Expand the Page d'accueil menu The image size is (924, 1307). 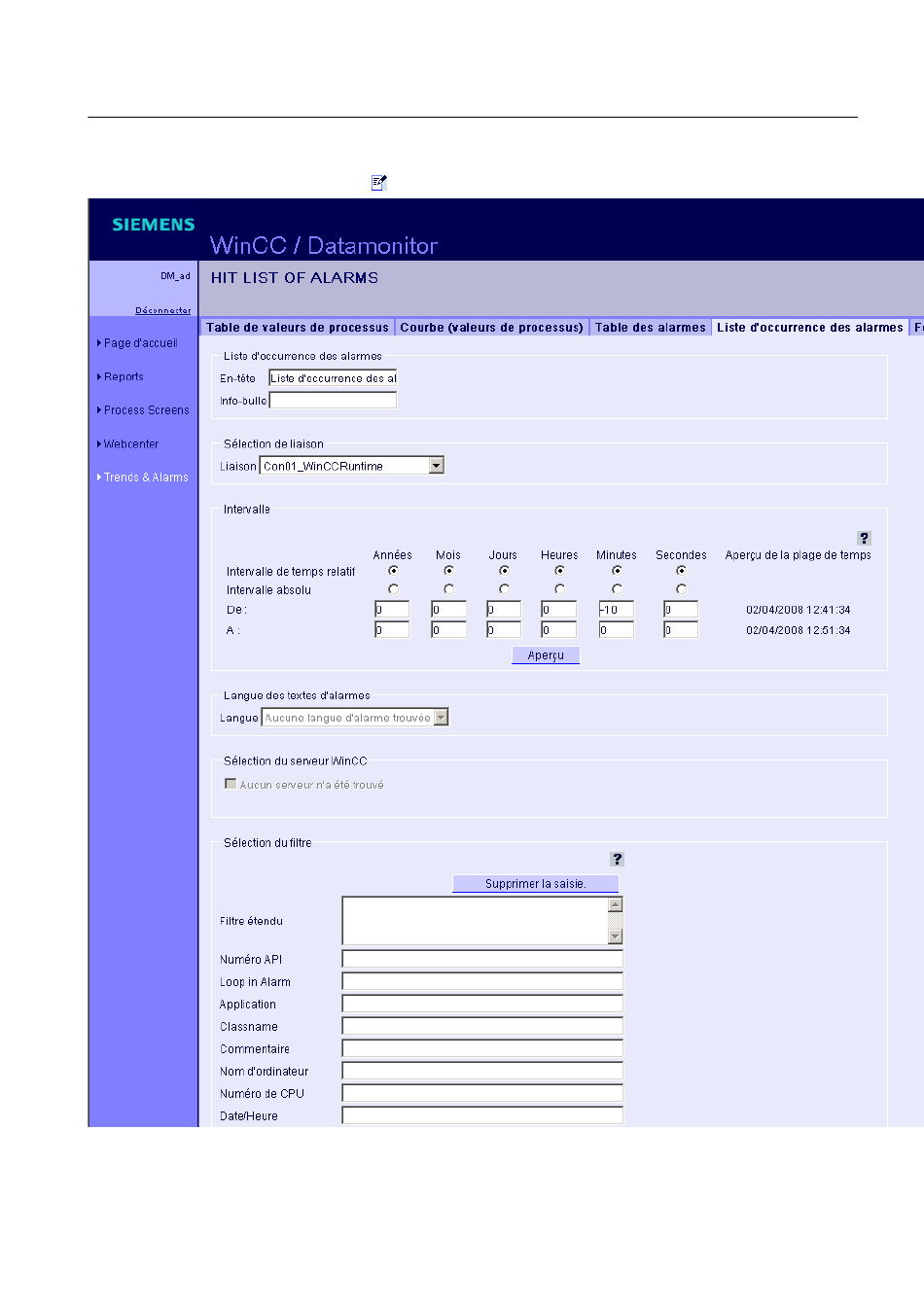pyautogui.click(x=137, y=343)
